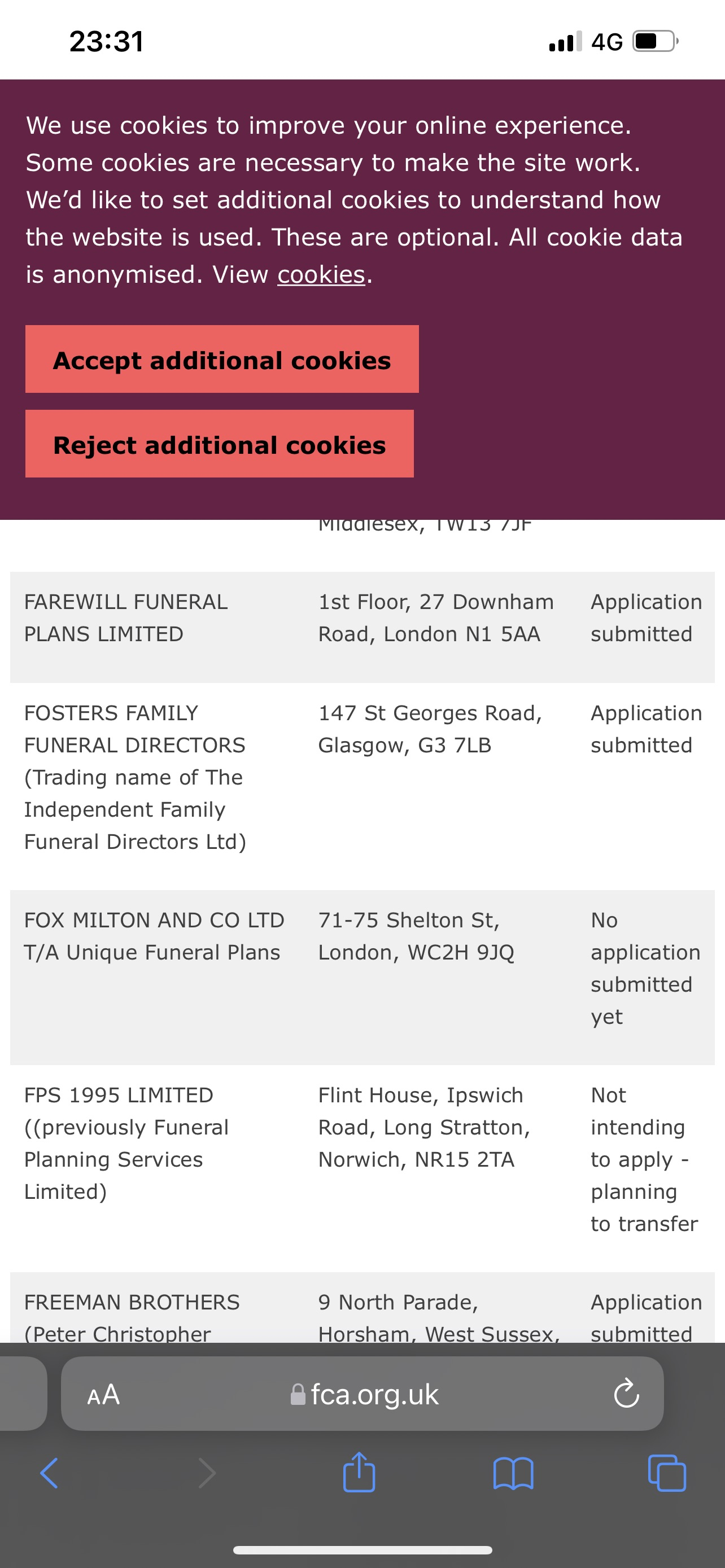
Task: Show open tabs overview icon
Action: [x=667, y=1473]
